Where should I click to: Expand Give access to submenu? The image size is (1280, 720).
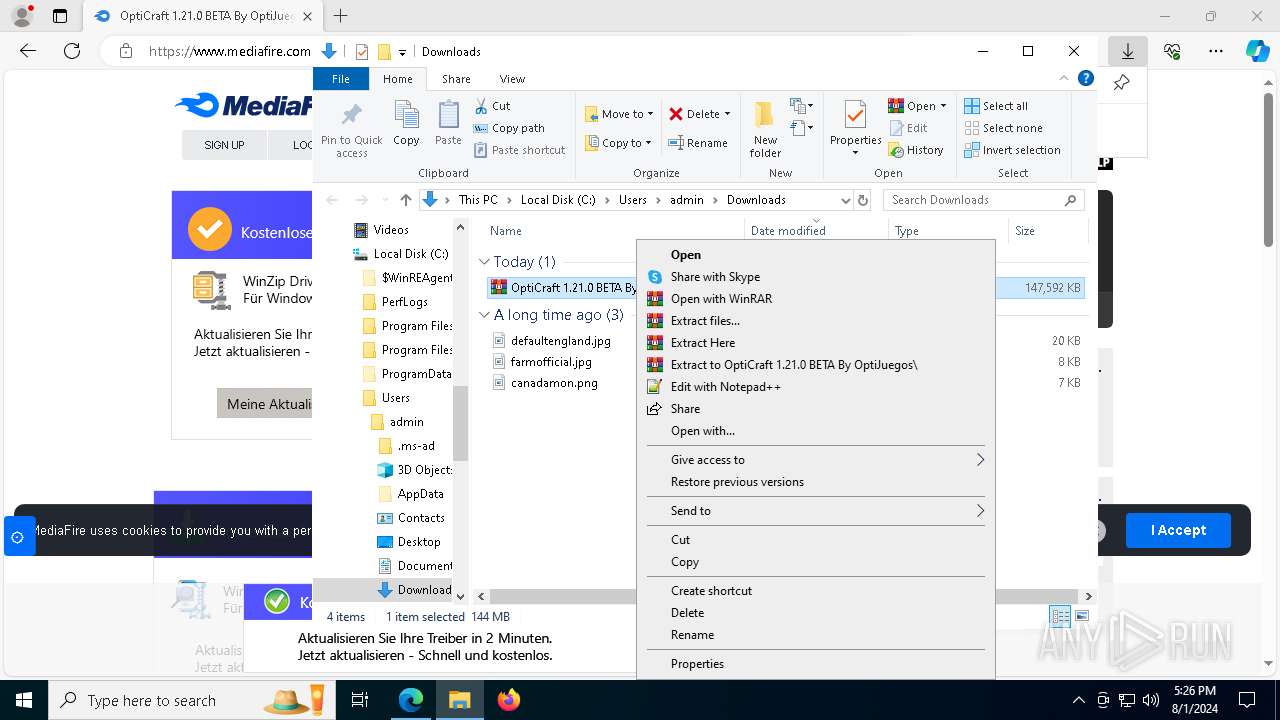click(x=980, y=460)
